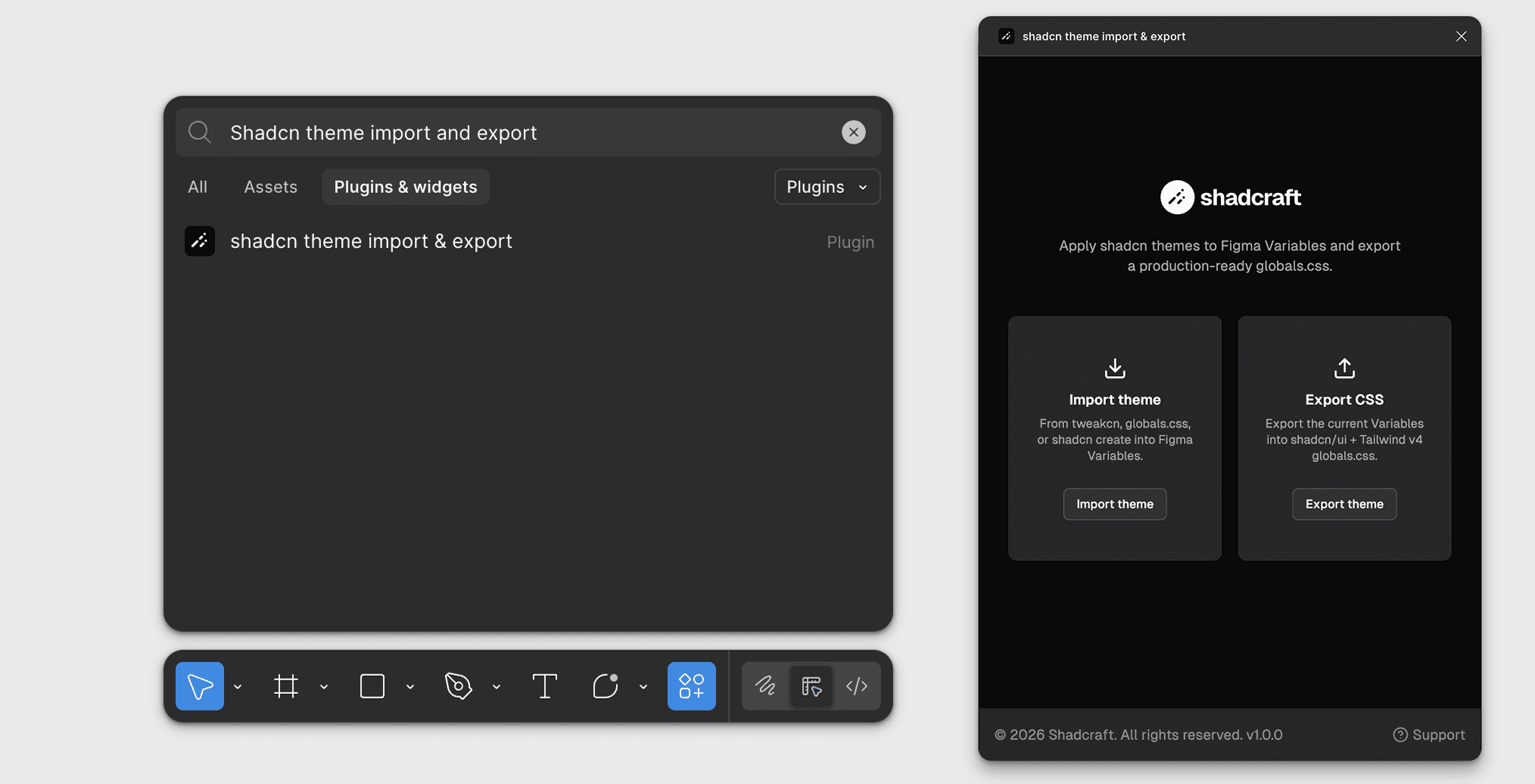Select the Move tool in toolbar
1535x784 pixels.
(200, 686)
